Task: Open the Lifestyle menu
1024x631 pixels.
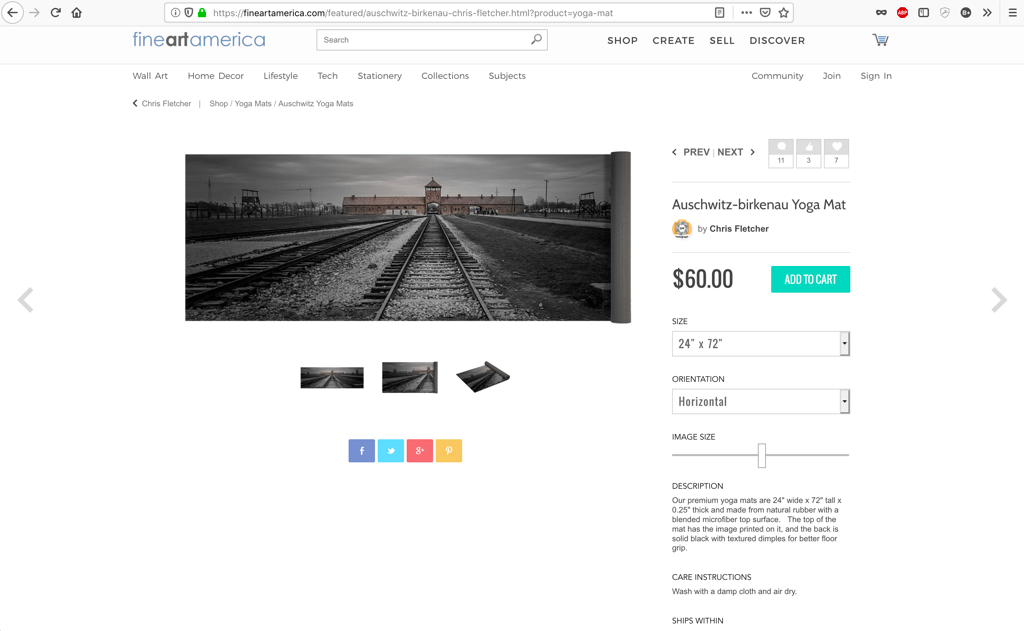Action: (280, 76)
